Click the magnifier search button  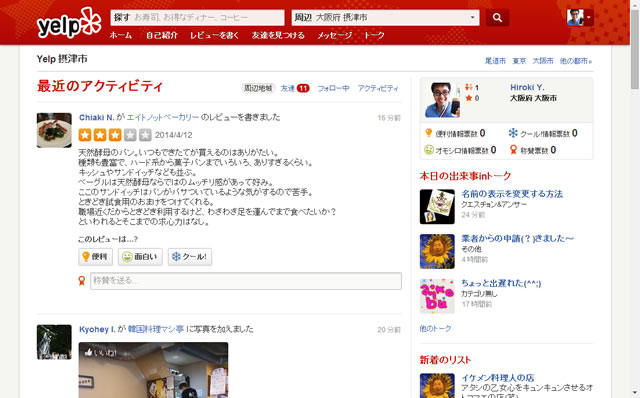pos(497,18)
